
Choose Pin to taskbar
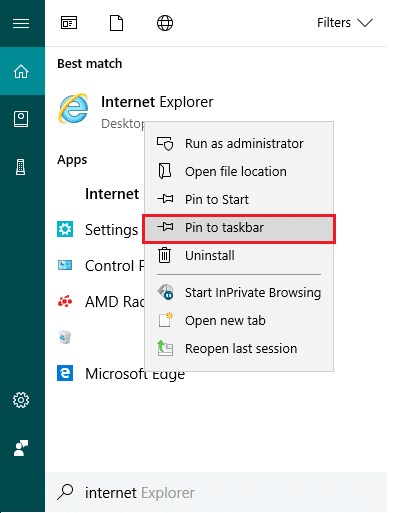239,228
